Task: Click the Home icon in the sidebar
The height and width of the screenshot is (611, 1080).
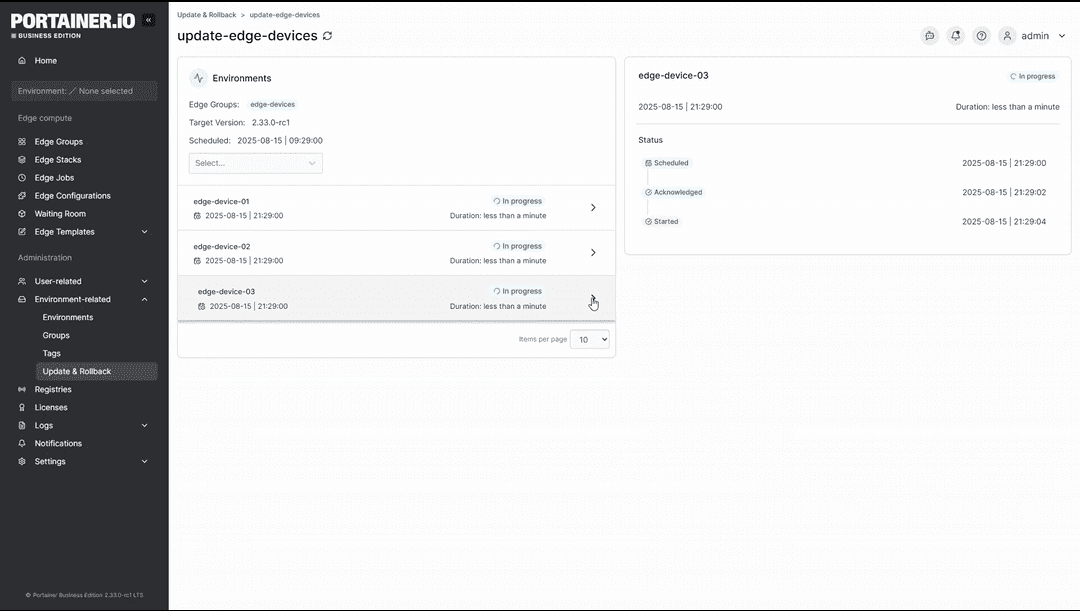Action: (22, 61)
